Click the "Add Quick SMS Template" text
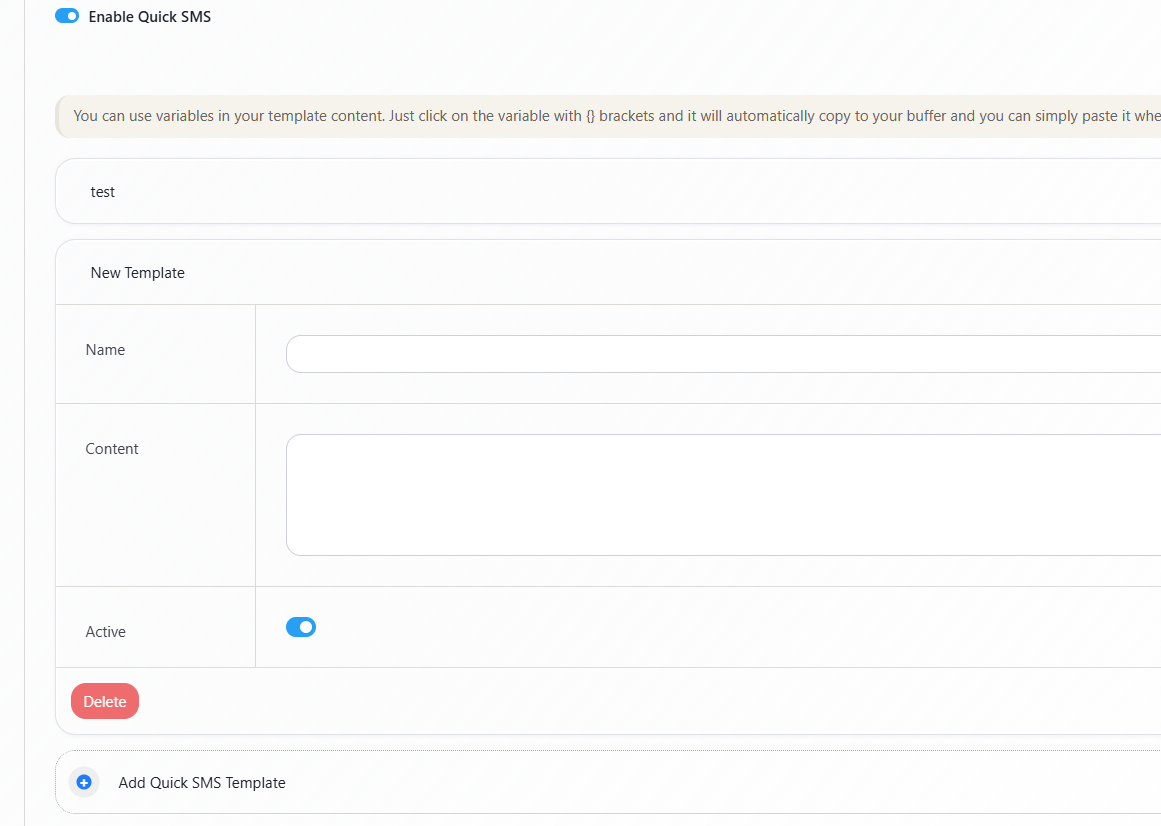Screen dimensions: 1161x826 pos(202,783)
